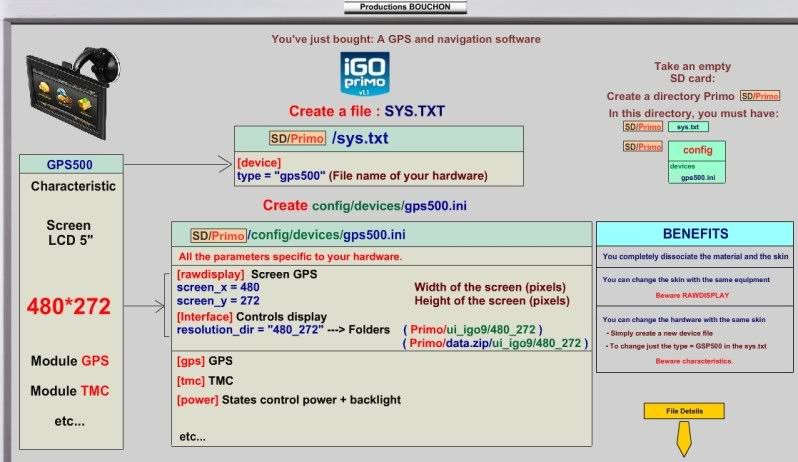
Task: Click the SD/Primo badge left of green sys.txt box
Action: [643, 127]
